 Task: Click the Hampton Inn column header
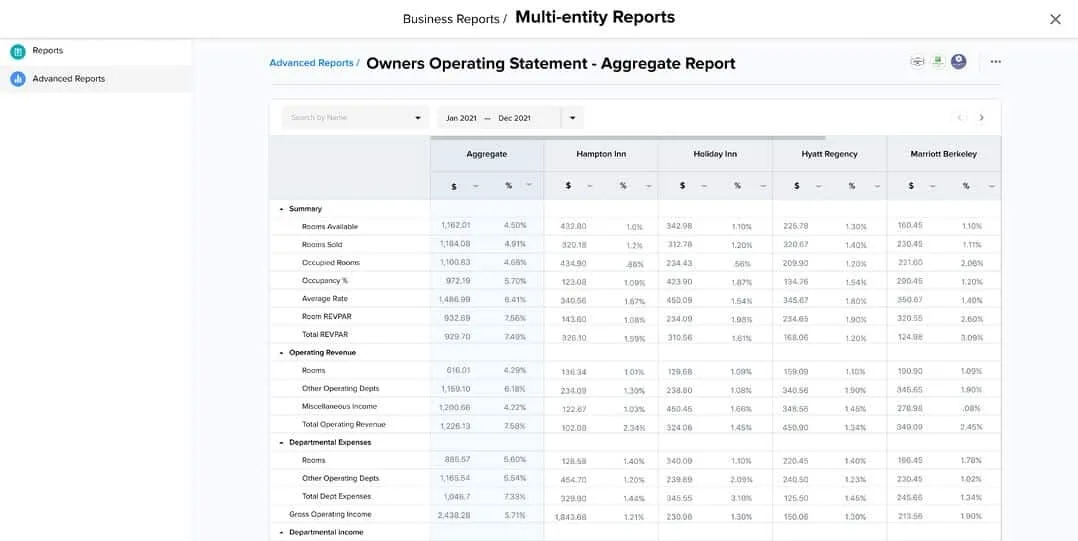[601, 155]
